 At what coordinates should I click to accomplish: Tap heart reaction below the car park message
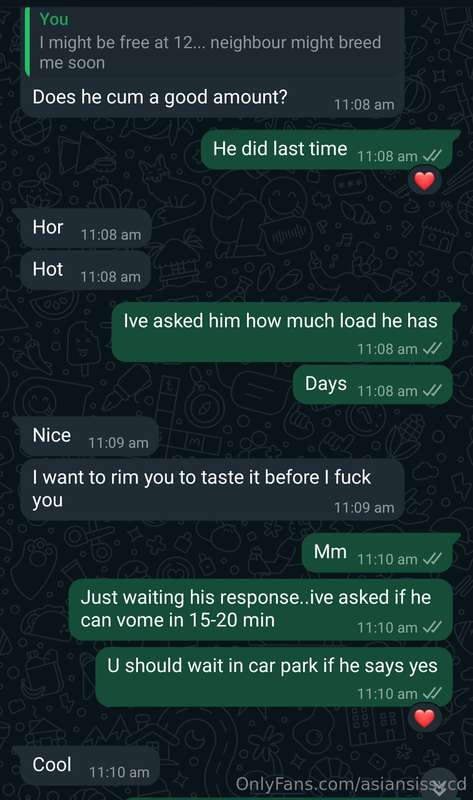424,718
